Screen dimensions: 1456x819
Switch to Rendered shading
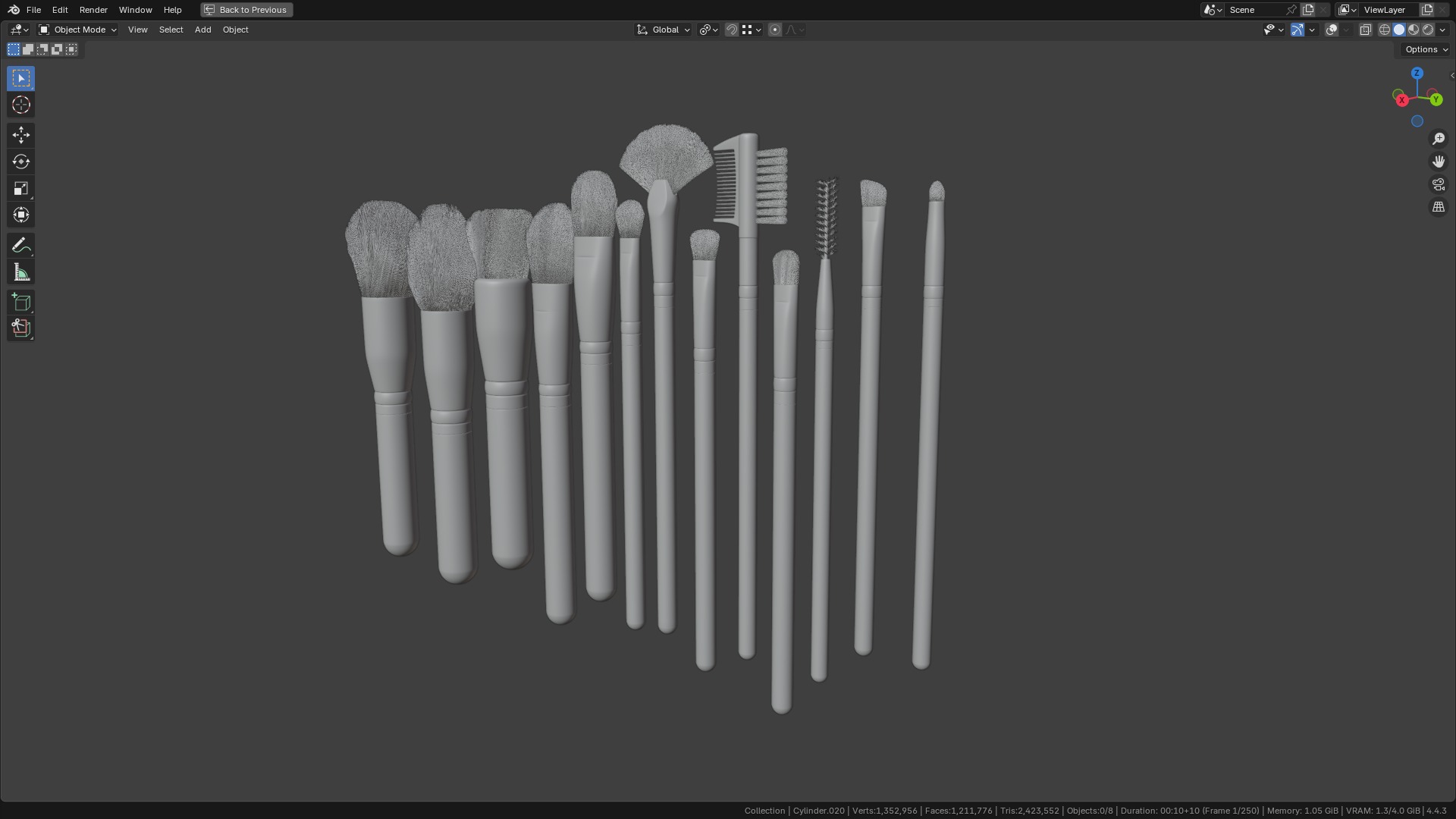1428,30
